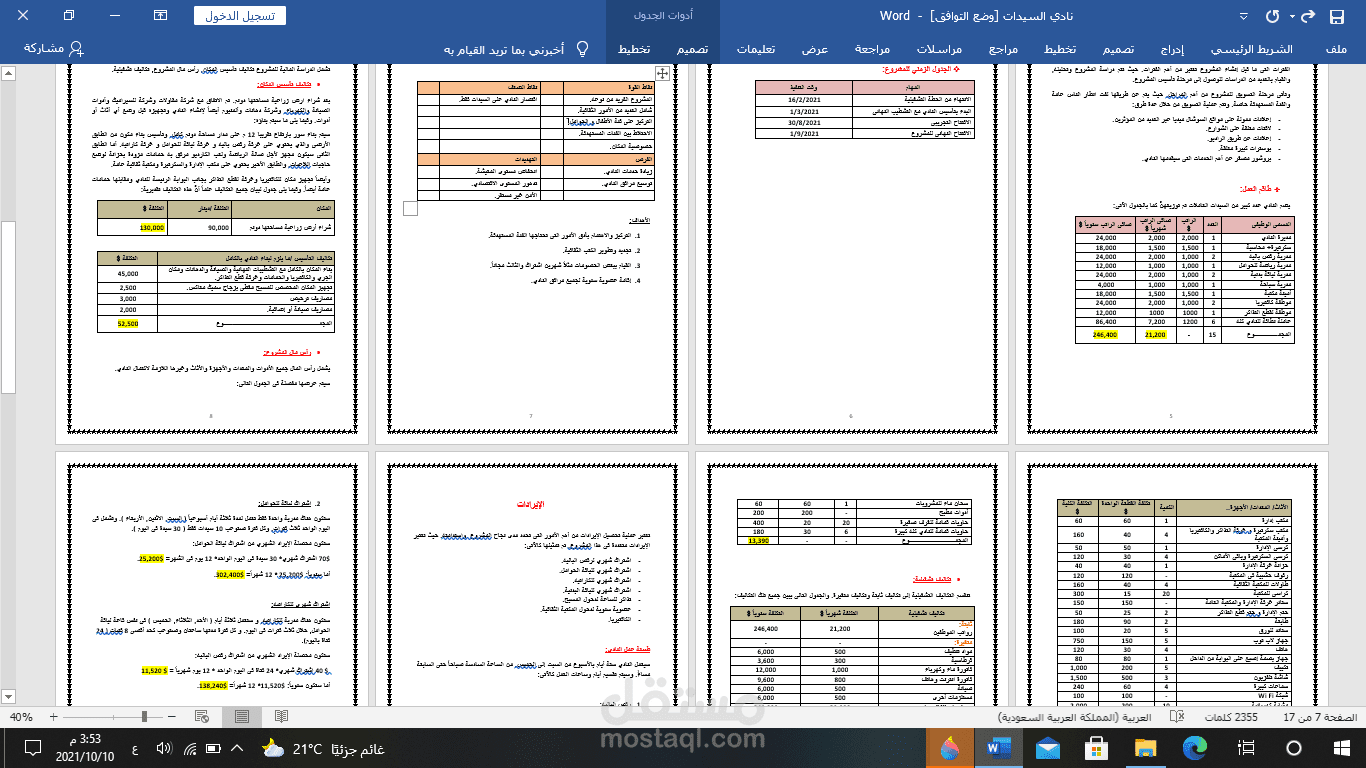Switch to the first تصميم Design tab

1118,49
